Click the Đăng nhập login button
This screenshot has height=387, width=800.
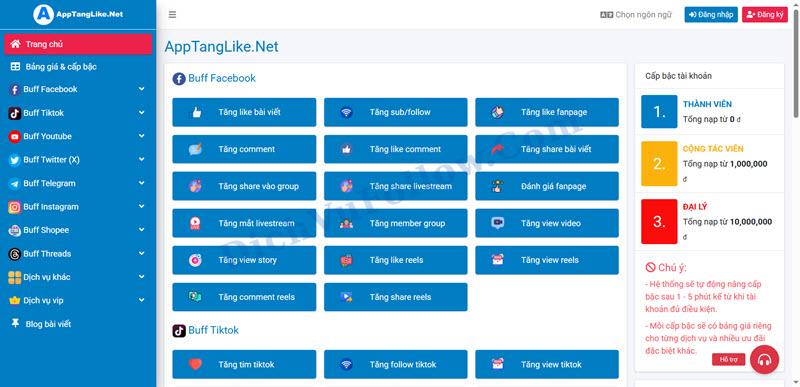711,15
